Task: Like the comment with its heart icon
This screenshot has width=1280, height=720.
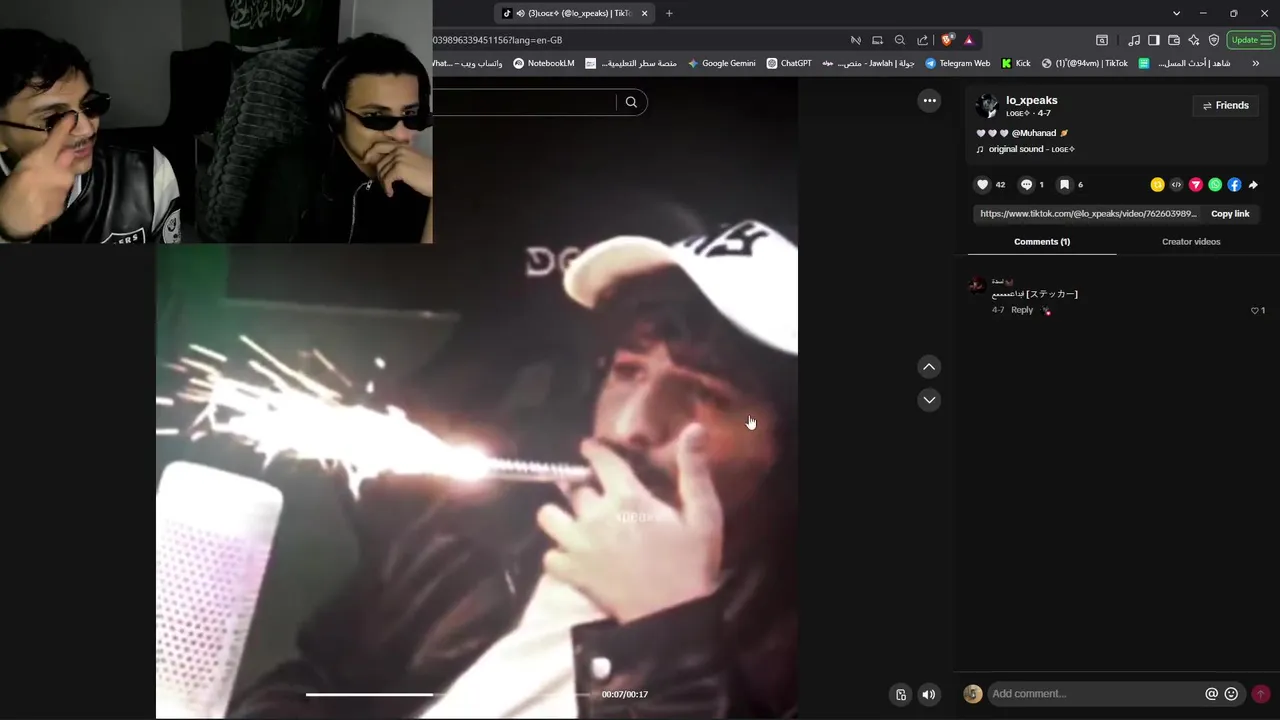Action: [1255, 311]
